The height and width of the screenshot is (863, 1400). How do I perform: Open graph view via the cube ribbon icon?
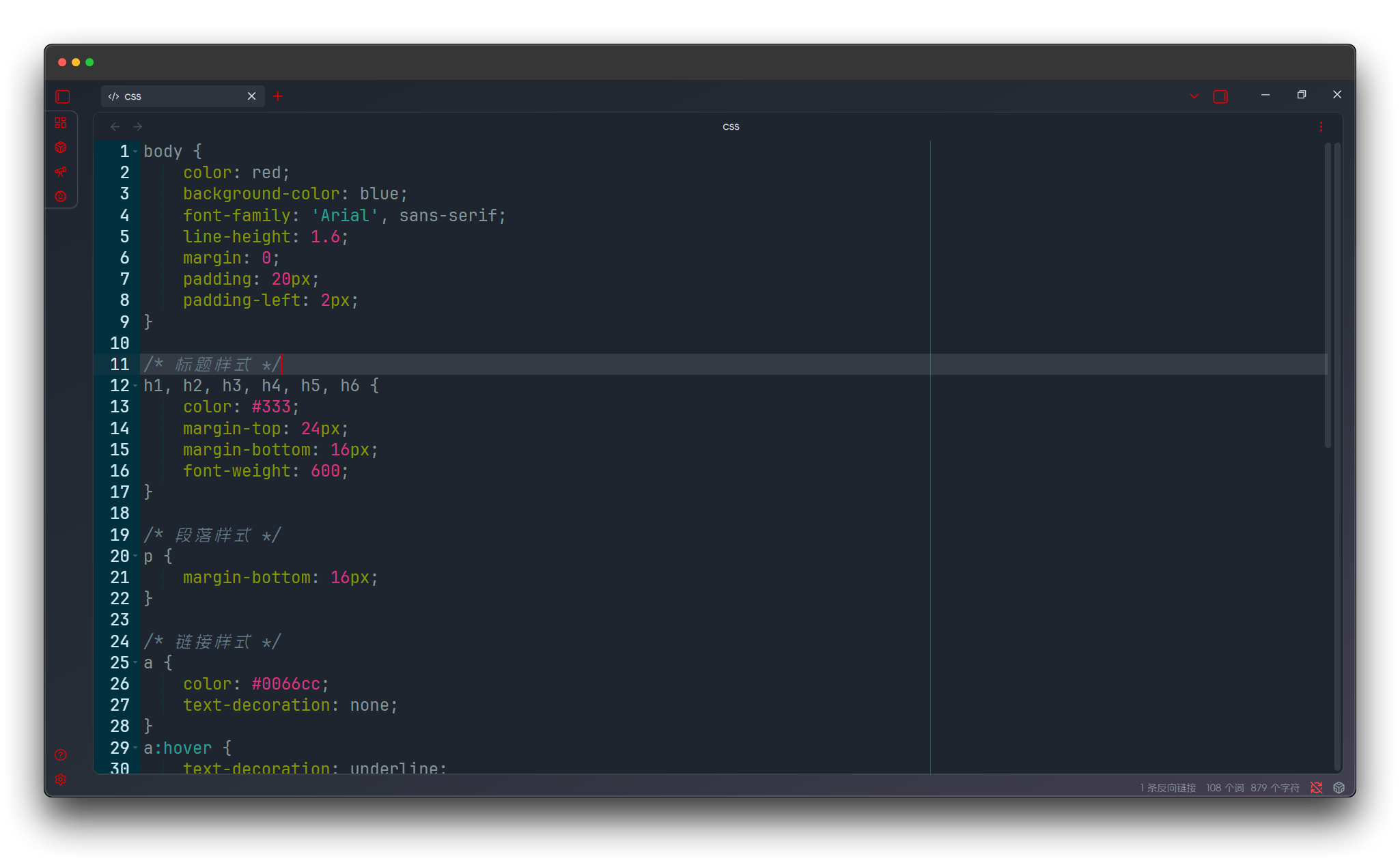[x=61, y=147]
